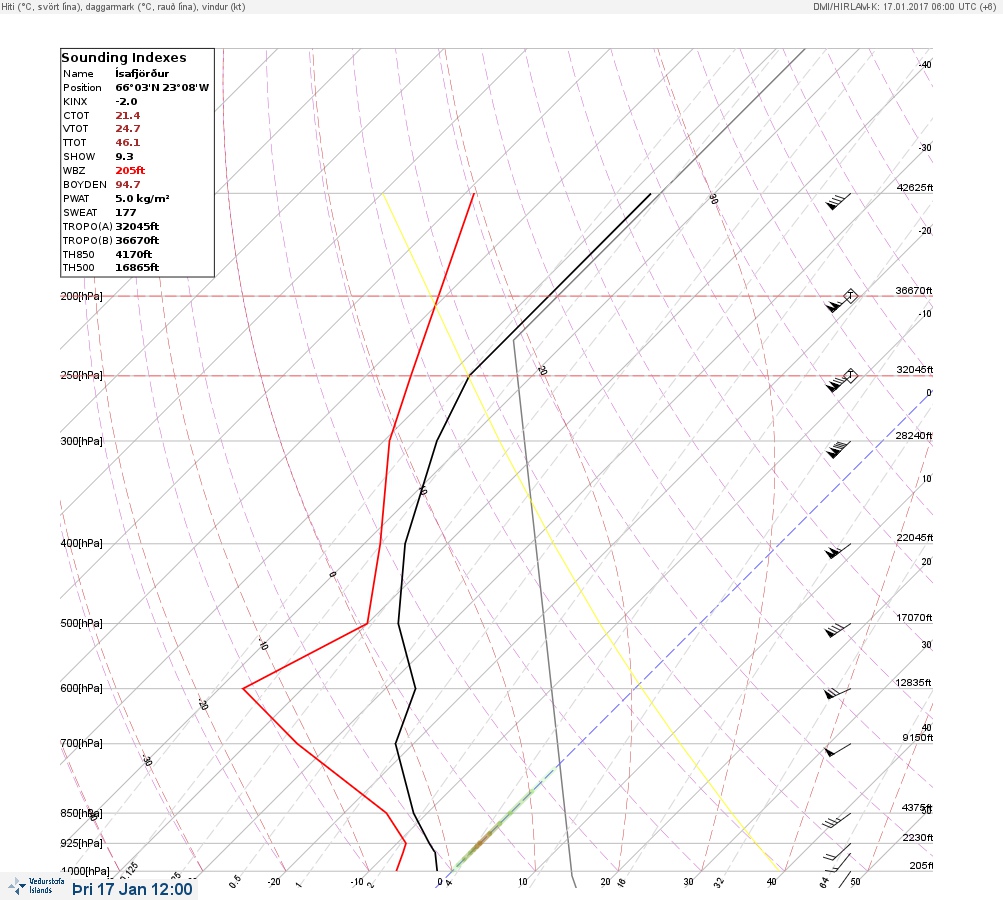Viewport: 1003px width, 900px height.
Task: Click the wind barb at the 2230ft level
Action: (x=838, y=851)
